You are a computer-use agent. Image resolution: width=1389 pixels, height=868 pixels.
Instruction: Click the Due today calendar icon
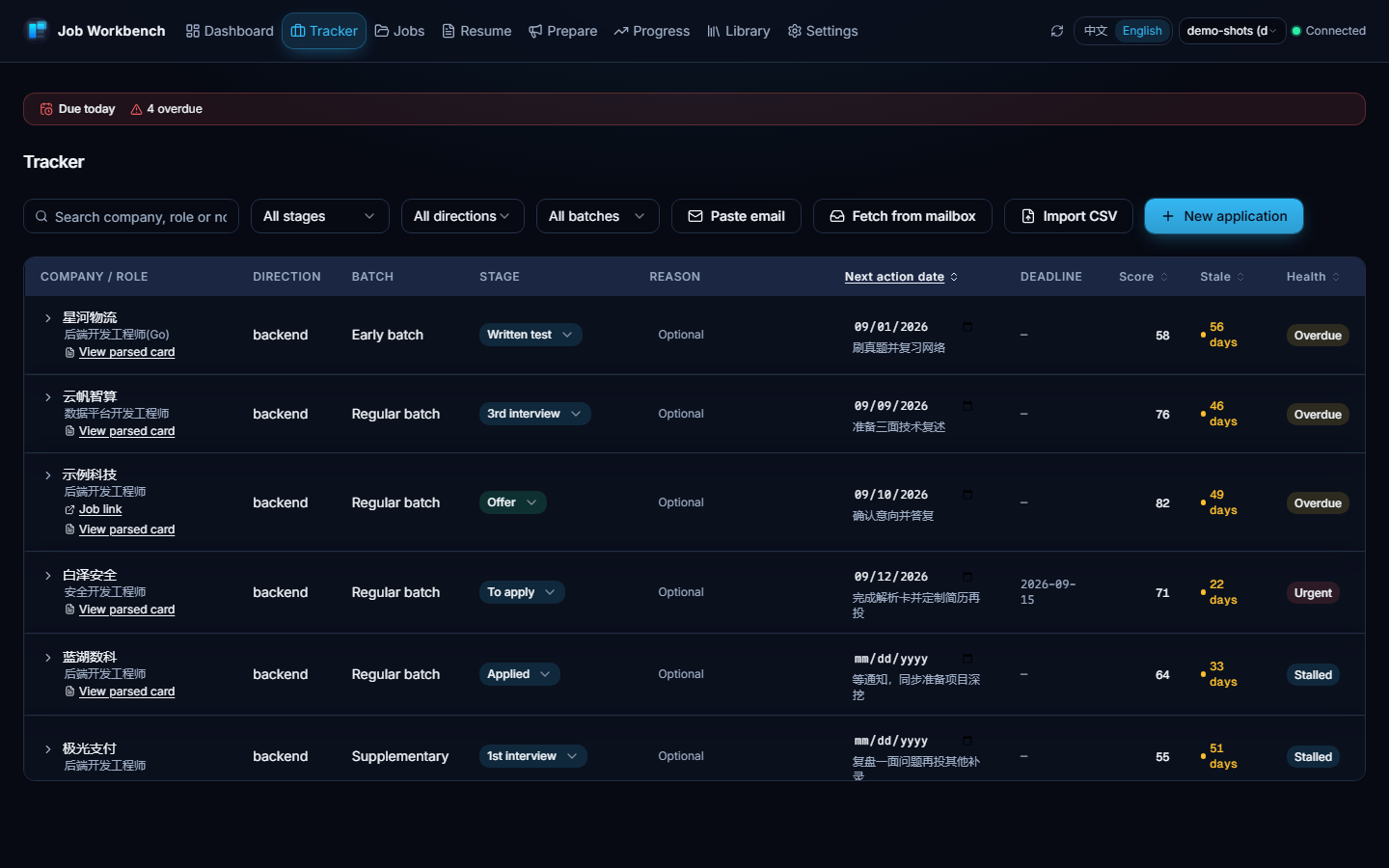46,109
